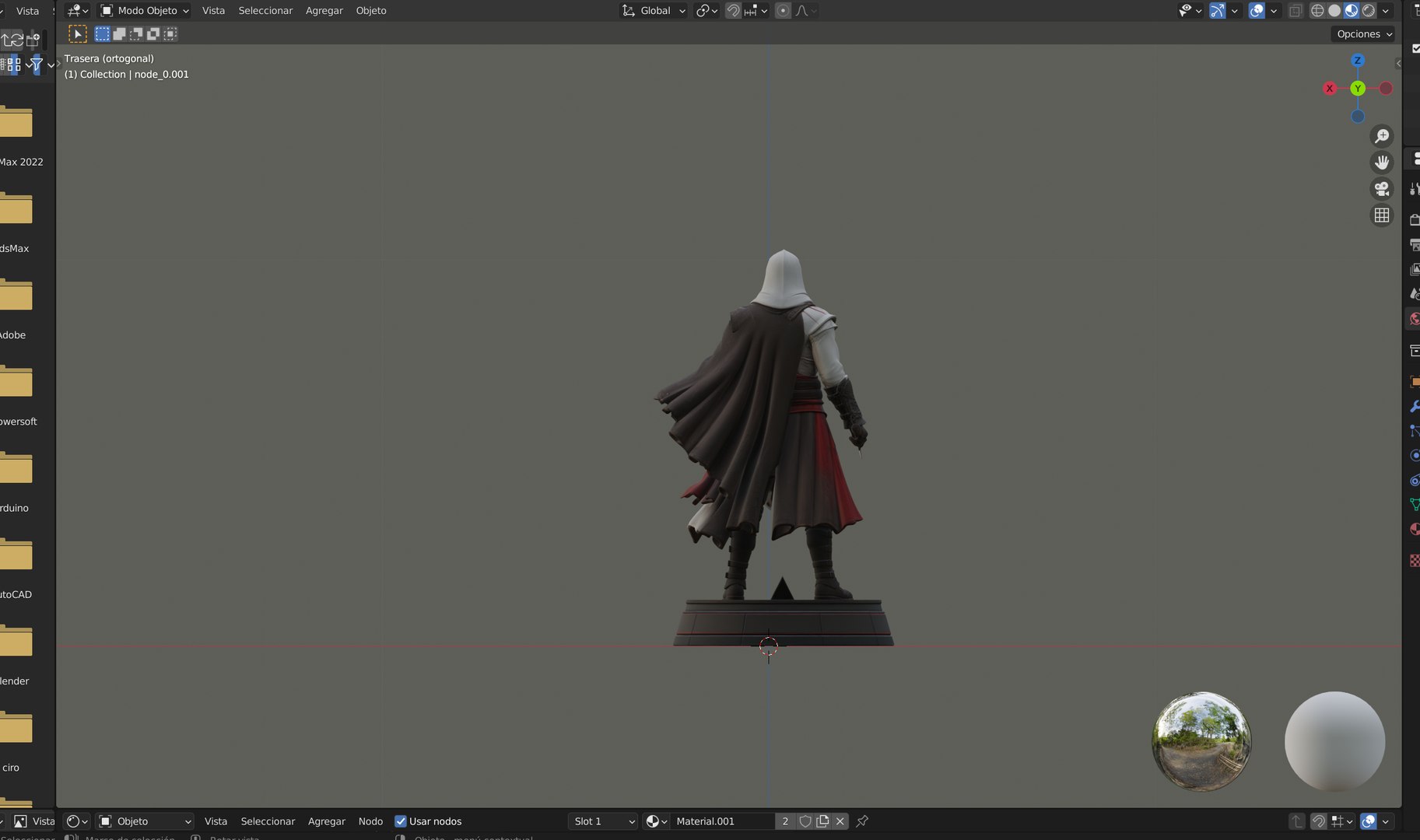The image size is (1420, 840).
Task: Open the Slot 1 dropdown
Action: (x=604, y=821)
